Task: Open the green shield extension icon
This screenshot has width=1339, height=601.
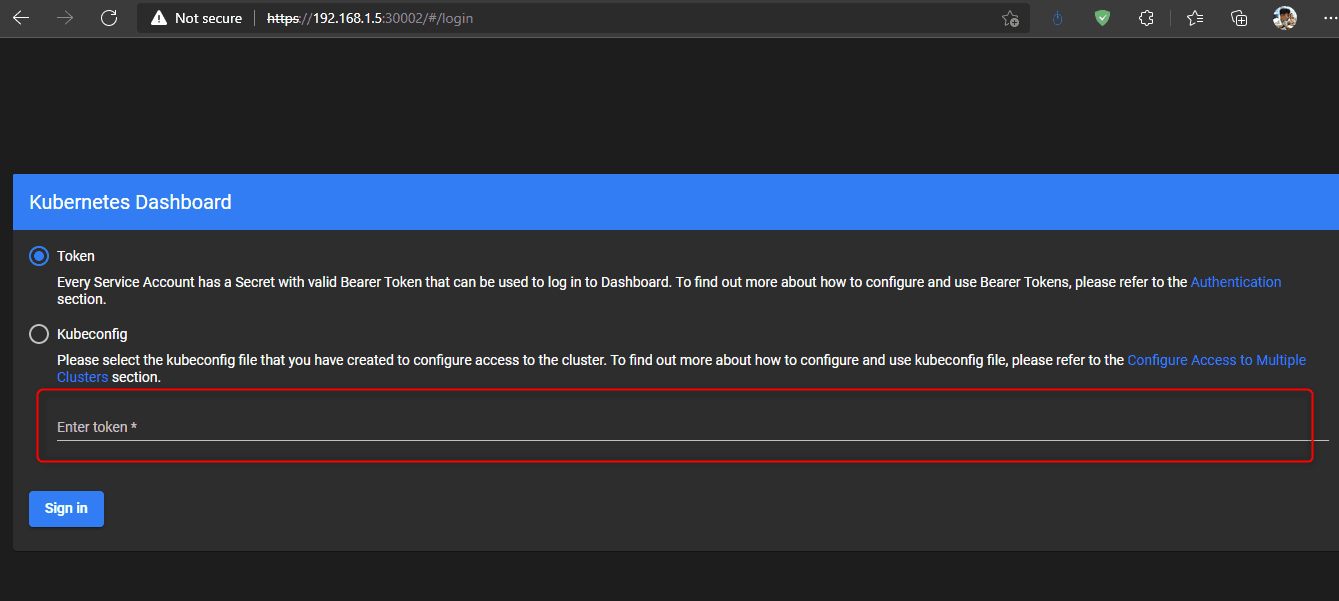Action: 1102,18
